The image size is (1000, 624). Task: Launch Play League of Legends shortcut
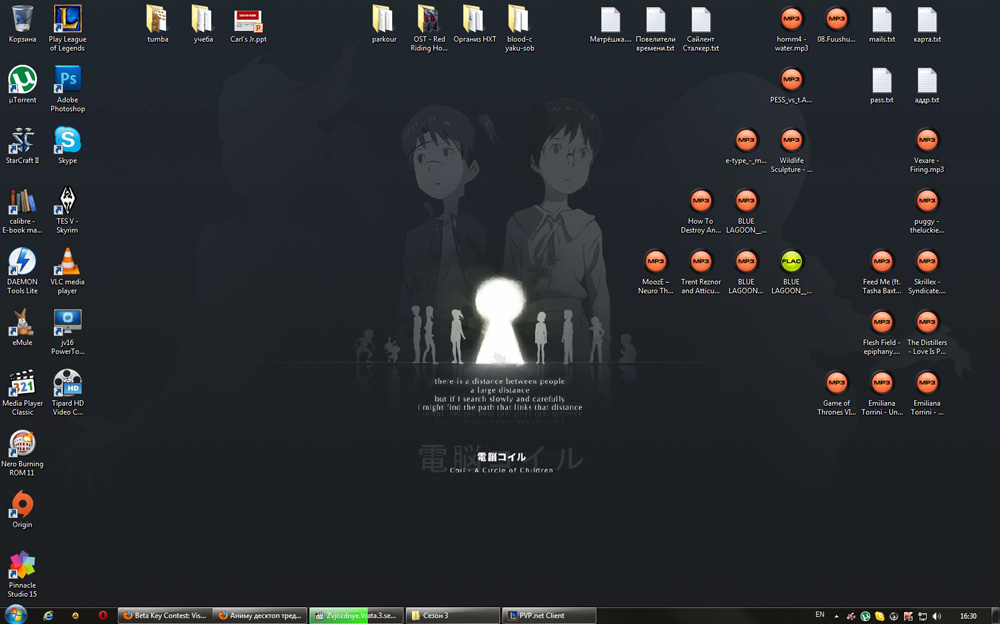click(x=67, y=28)
